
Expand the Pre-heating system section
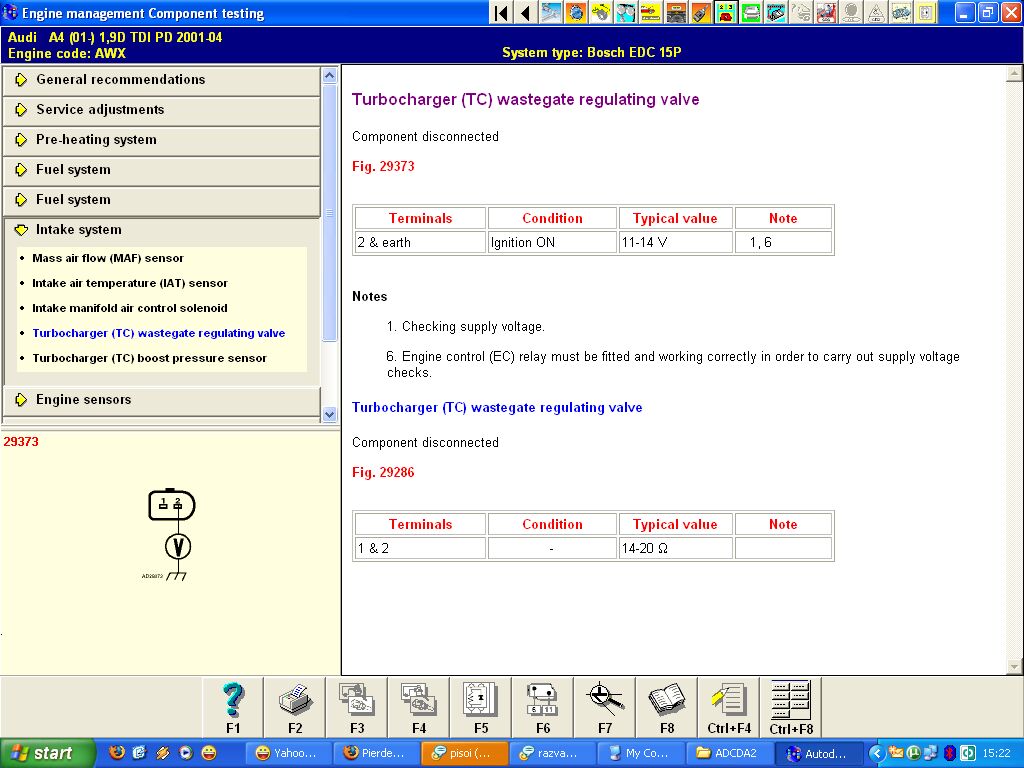click(96, 140)
